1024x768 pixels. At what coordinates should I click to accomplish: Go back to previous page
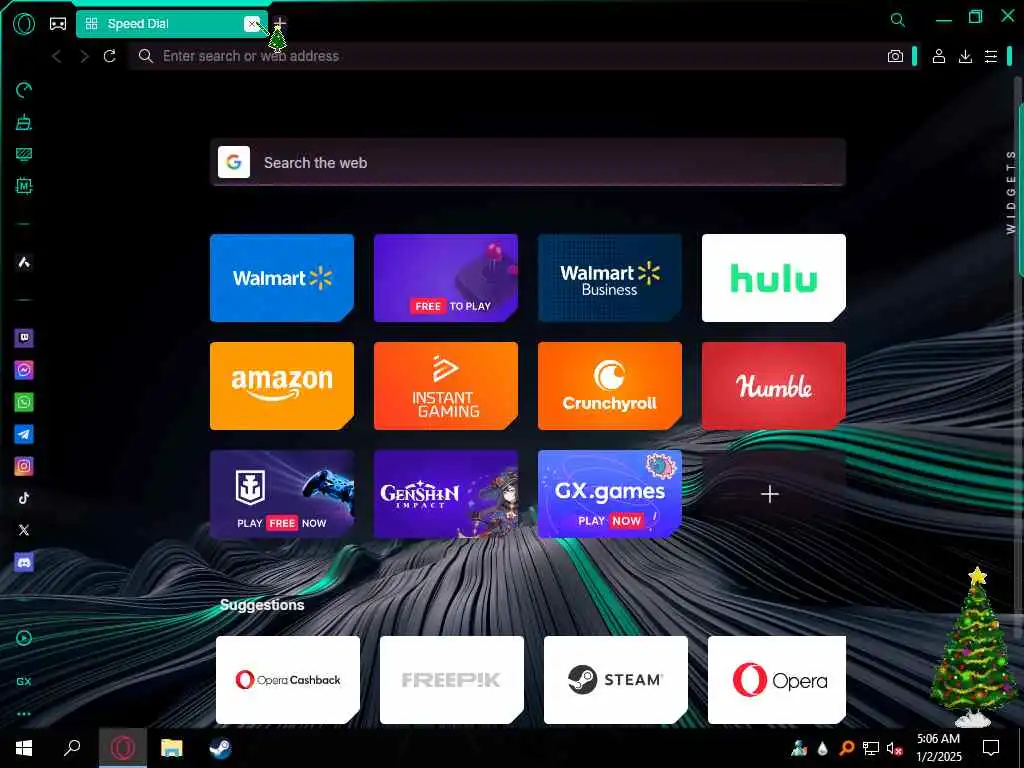57,57
